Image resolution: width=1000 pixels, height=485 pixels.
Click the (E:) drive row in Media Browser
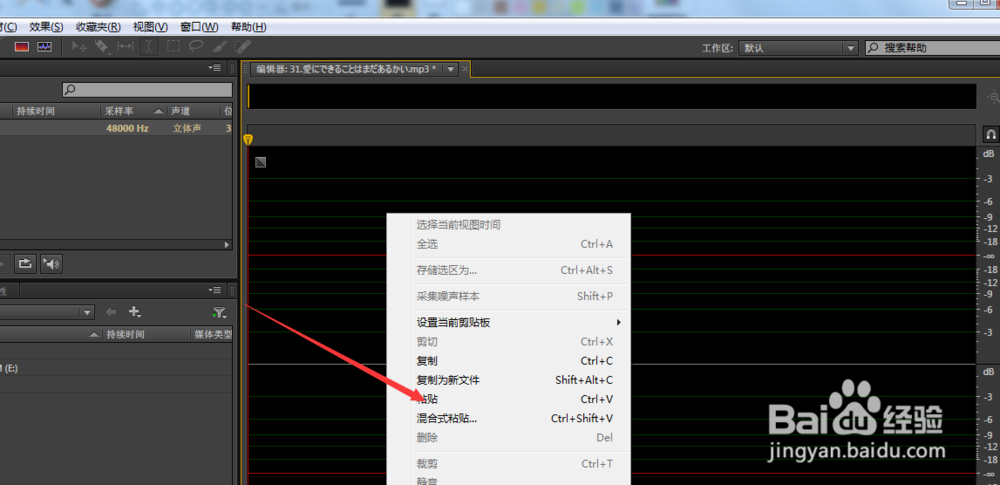click(x=116, y=368)
